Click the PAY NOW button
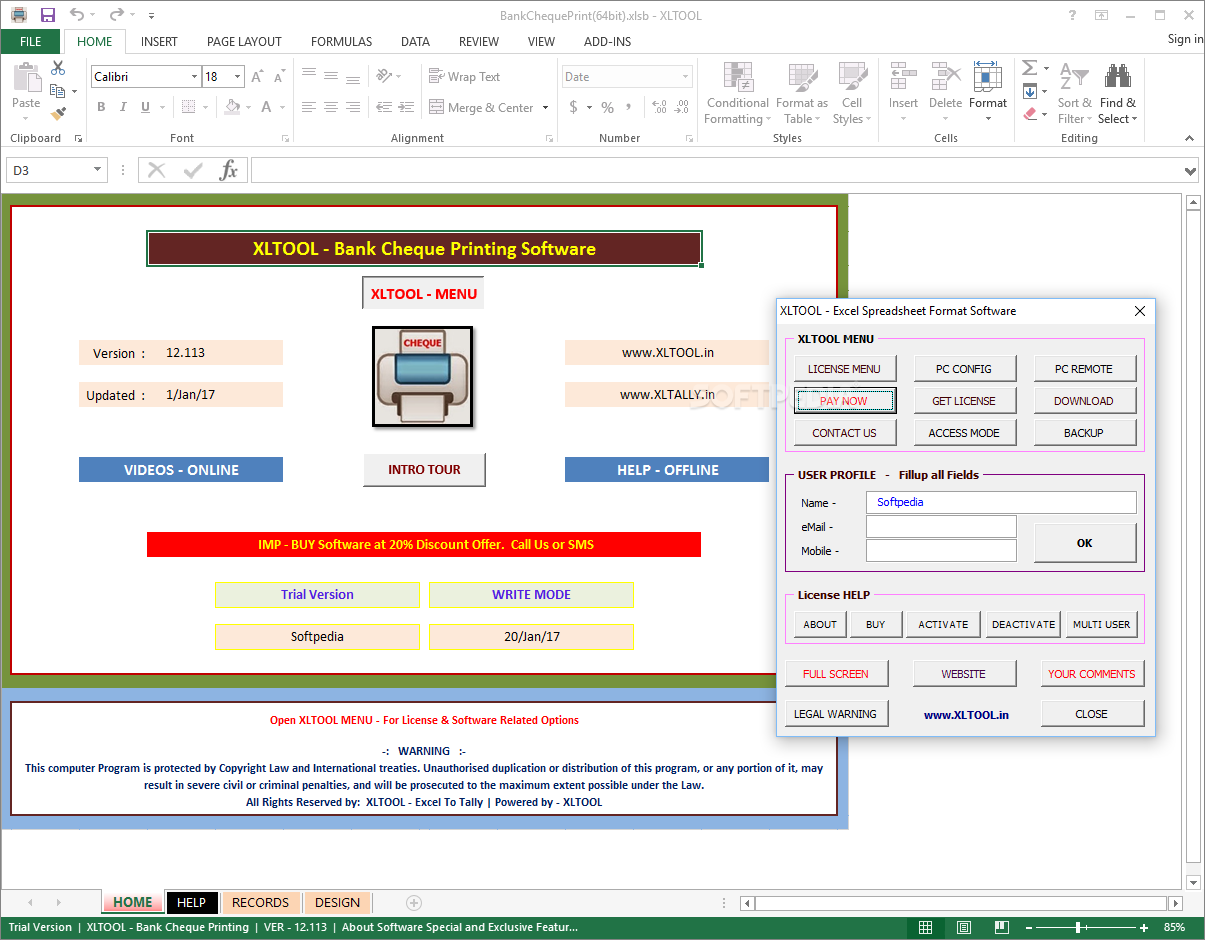Viewport: 1205px width, 940px height. coord(845,401)
